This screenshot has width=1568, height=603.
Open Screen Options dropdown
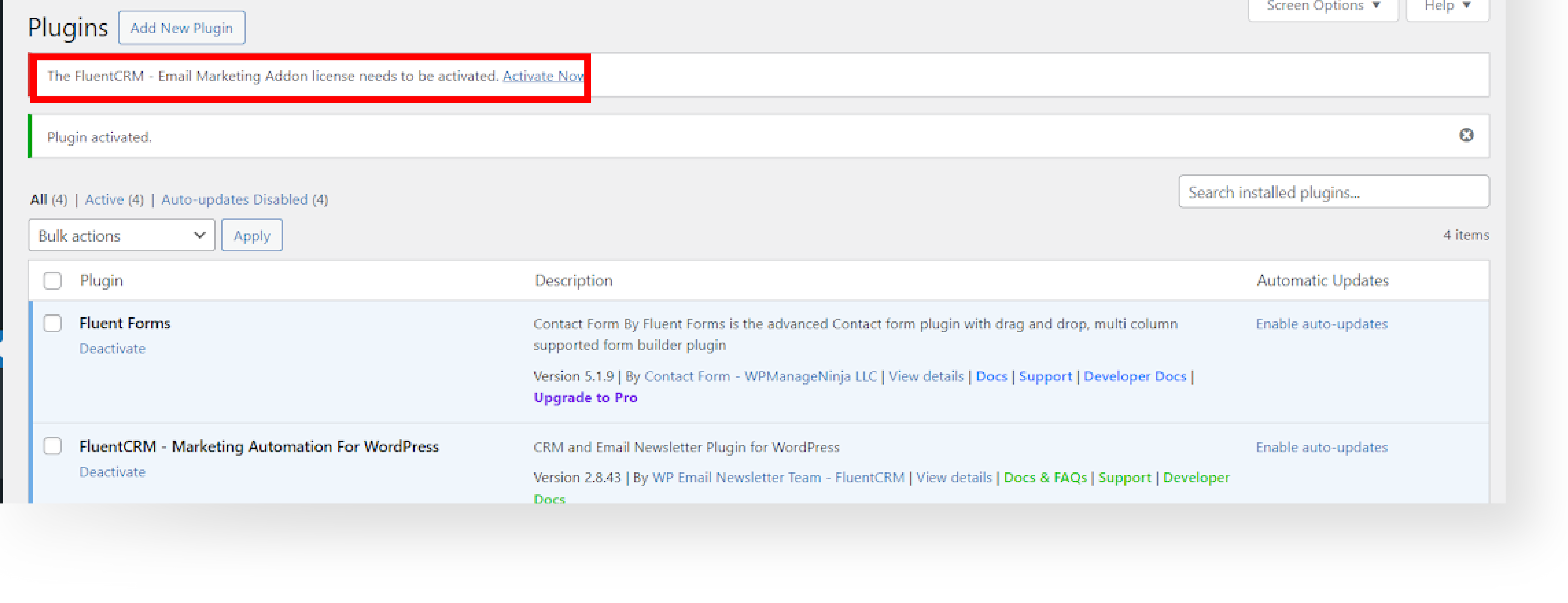(1323, 7)
